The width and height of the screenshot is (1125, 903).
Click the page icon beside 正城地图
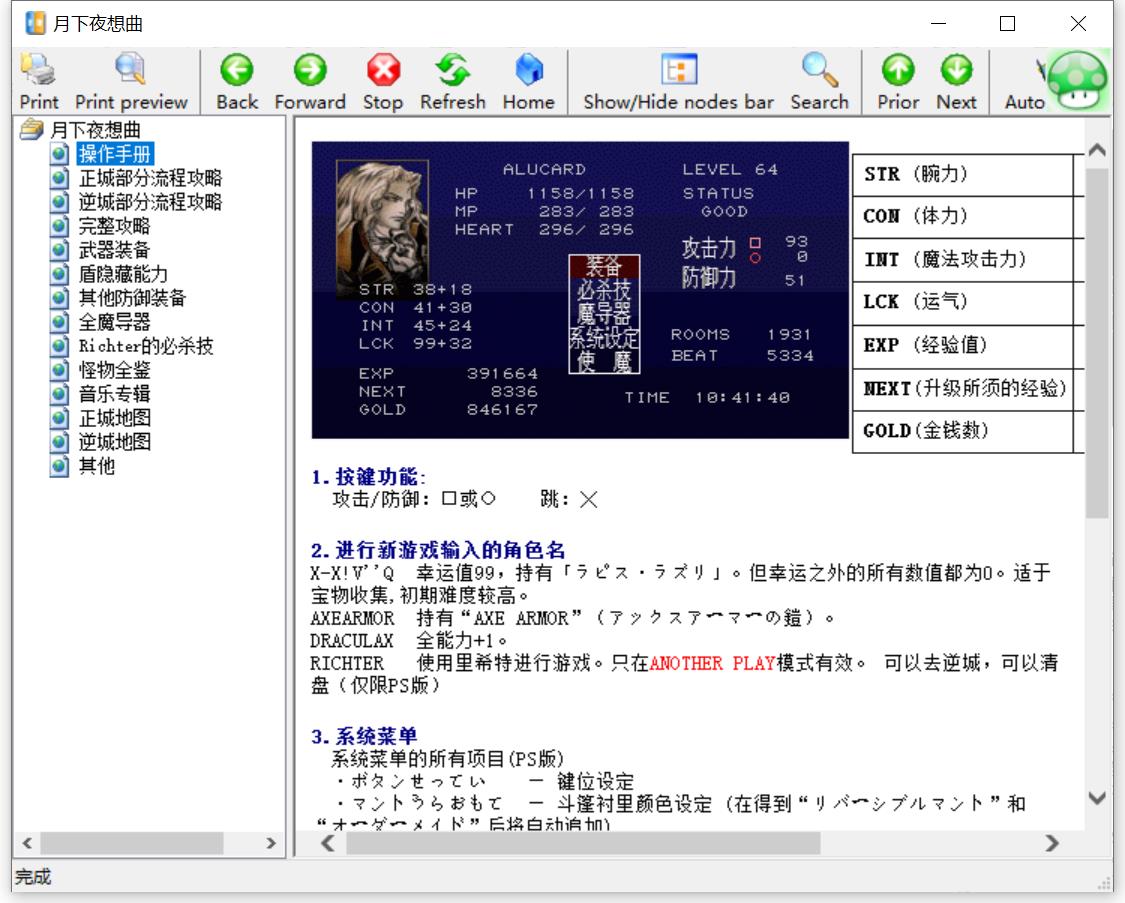tap(60, 418)
